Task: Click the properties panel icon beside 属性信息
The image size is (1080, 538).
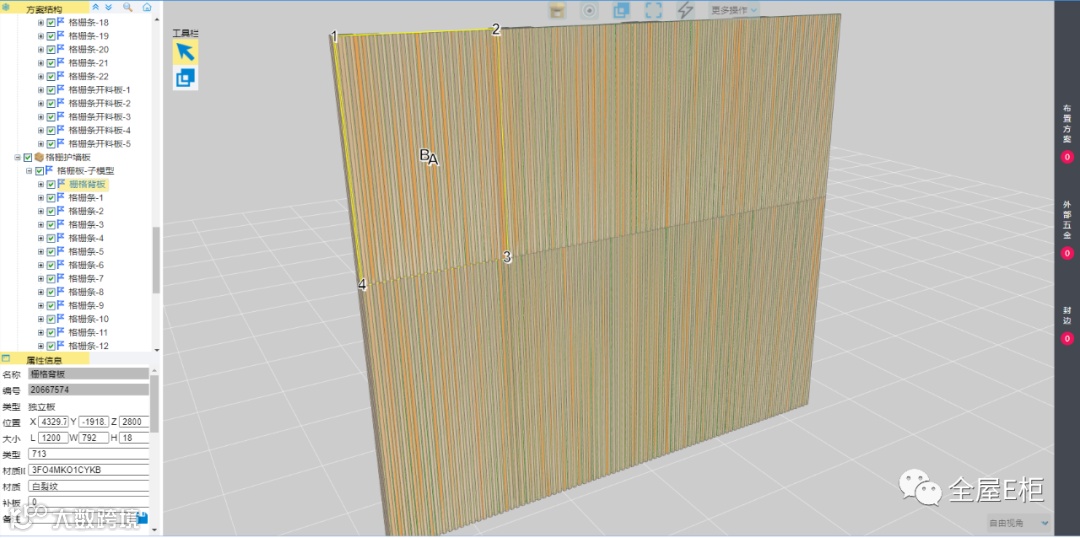Action: tap(6, 359)
